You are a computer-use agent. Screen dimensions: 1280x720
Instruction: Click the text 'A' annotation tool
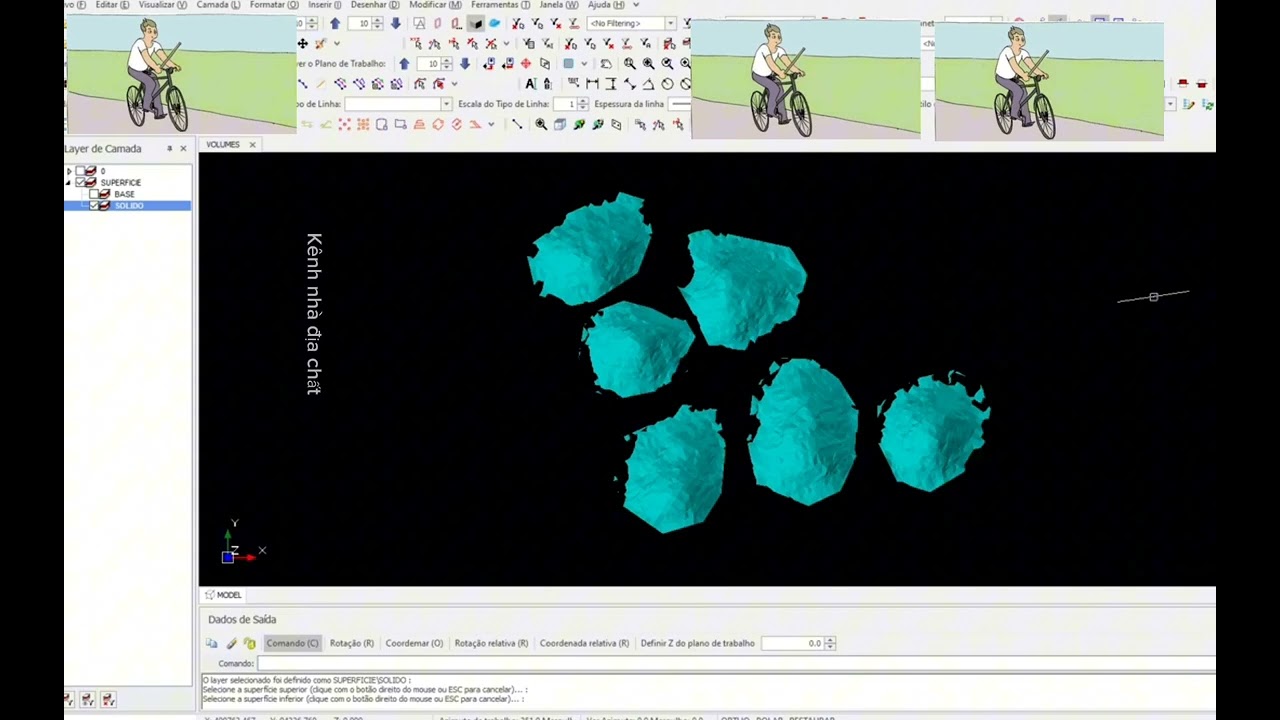[x=530, y=84]
